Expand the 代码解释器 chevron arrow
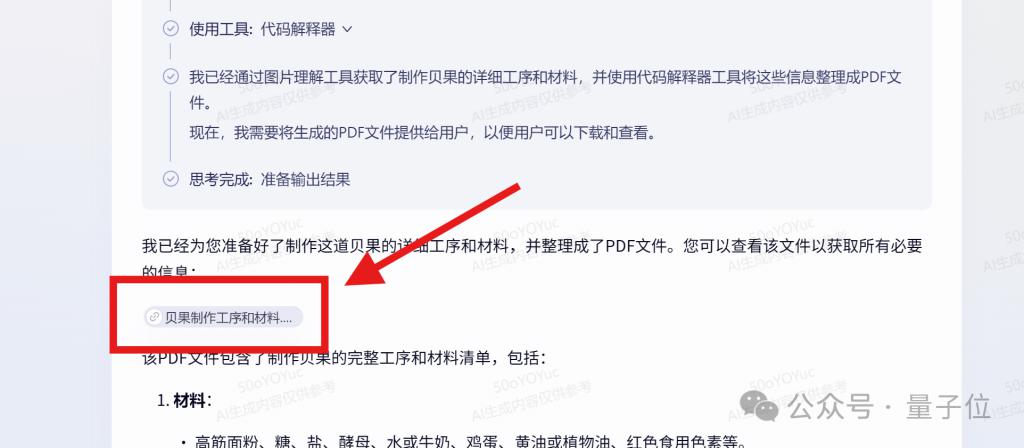1024x448 pixels. 347,29
